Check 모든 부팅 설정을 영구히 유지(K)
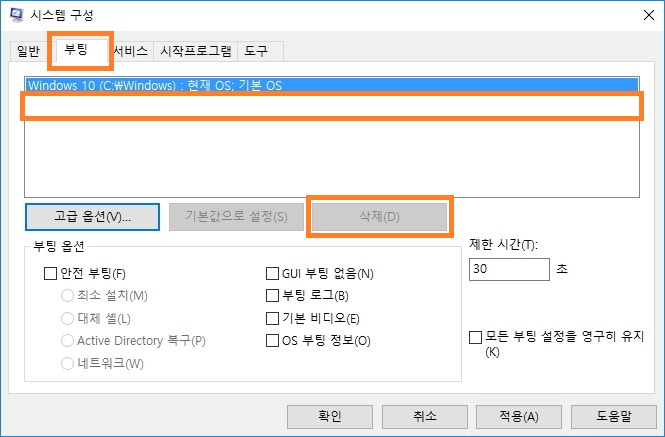This screenshot has height=437, width=665. [x=475, y=338]
